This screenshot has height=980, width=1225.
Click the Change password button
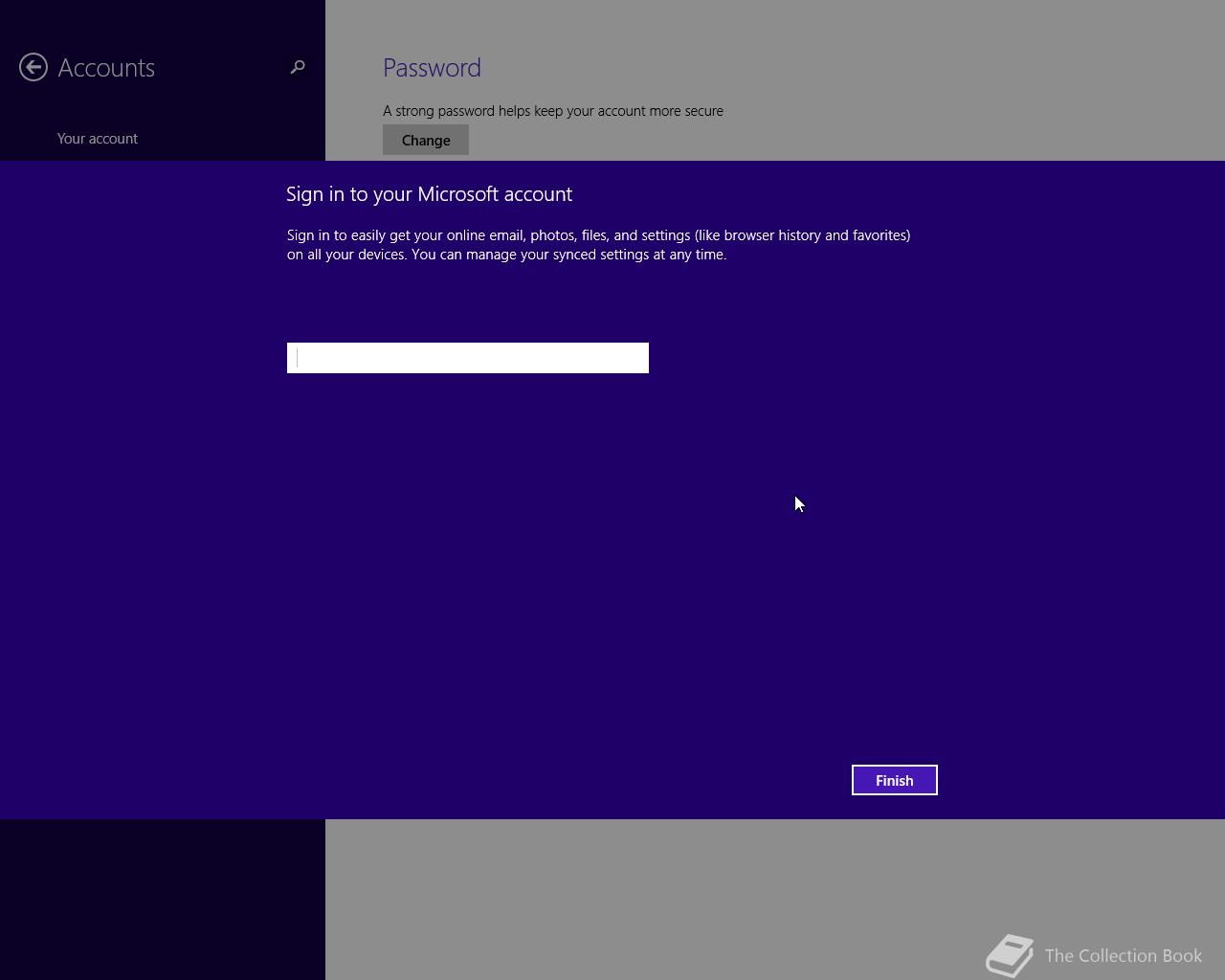pos(426,140)
